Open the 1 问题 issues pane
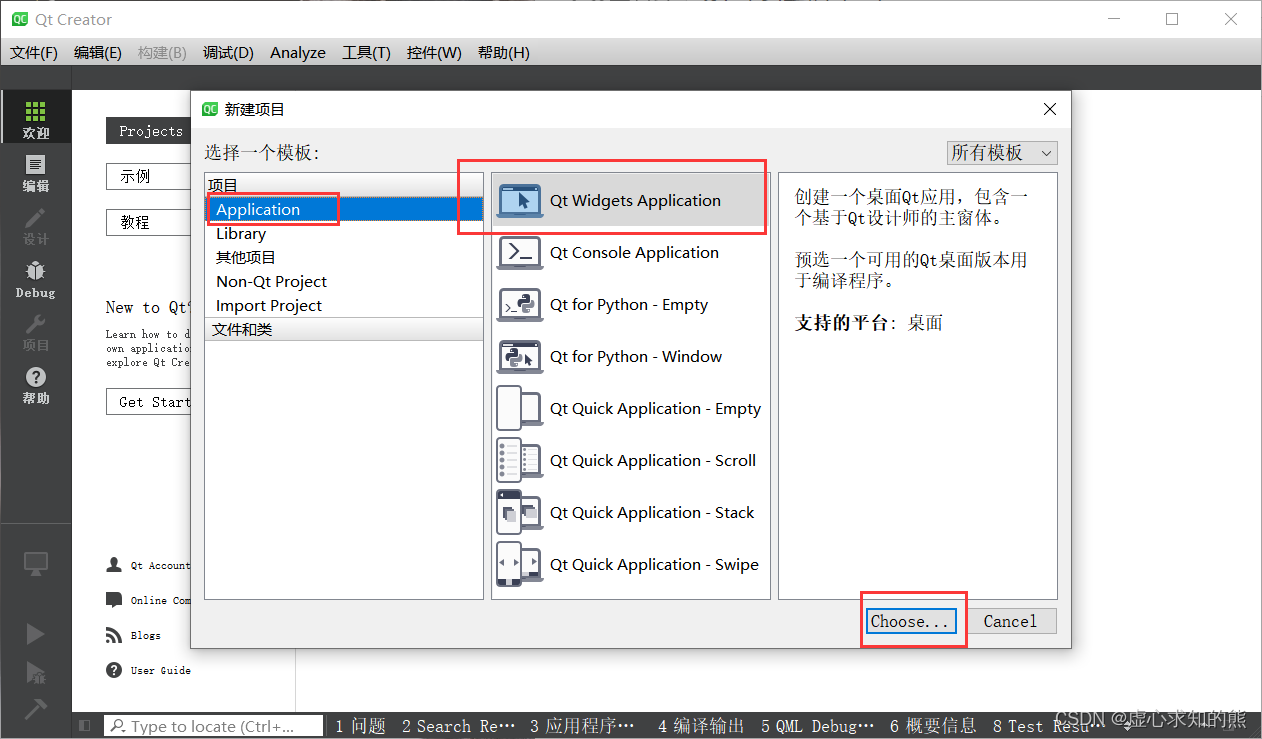This screenshot has width=1262, height=739. click(360, 726)
